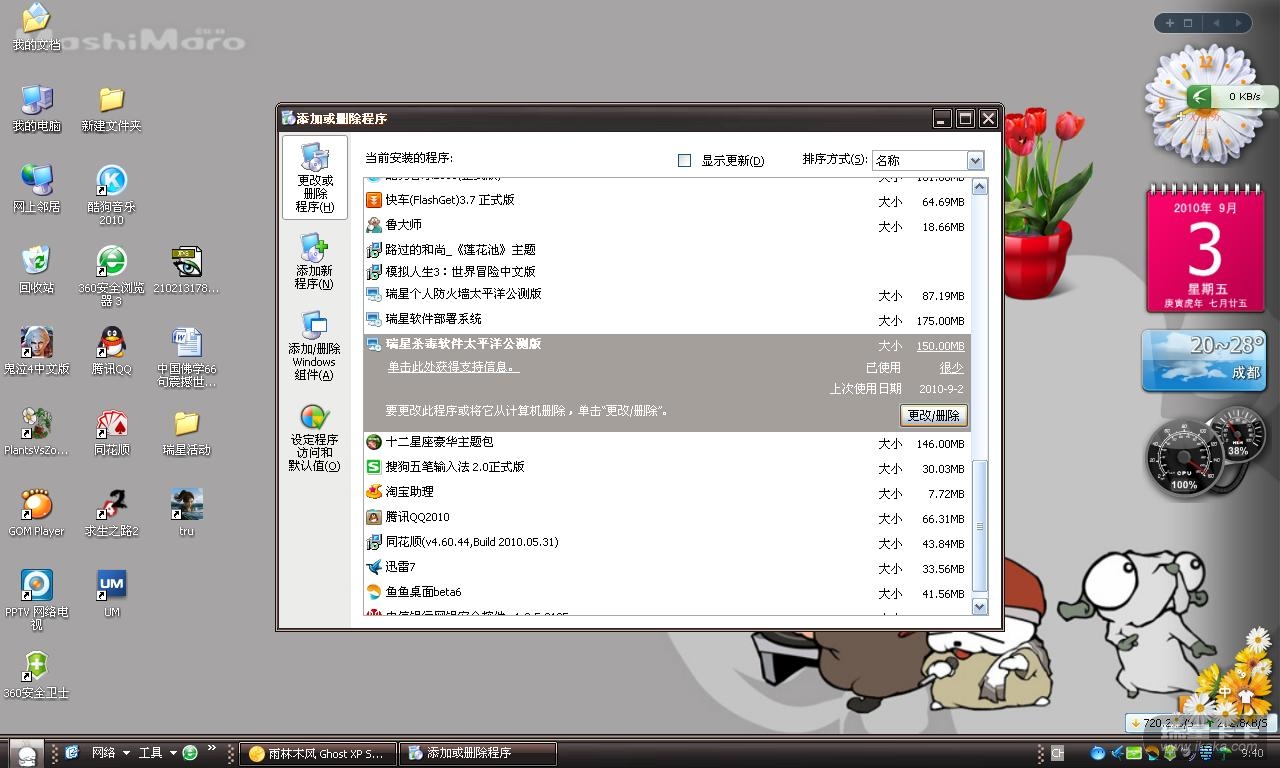Click the program list scroll down arrow
The height and width of the screenshot is (768, 1280).
pos(979,606)
